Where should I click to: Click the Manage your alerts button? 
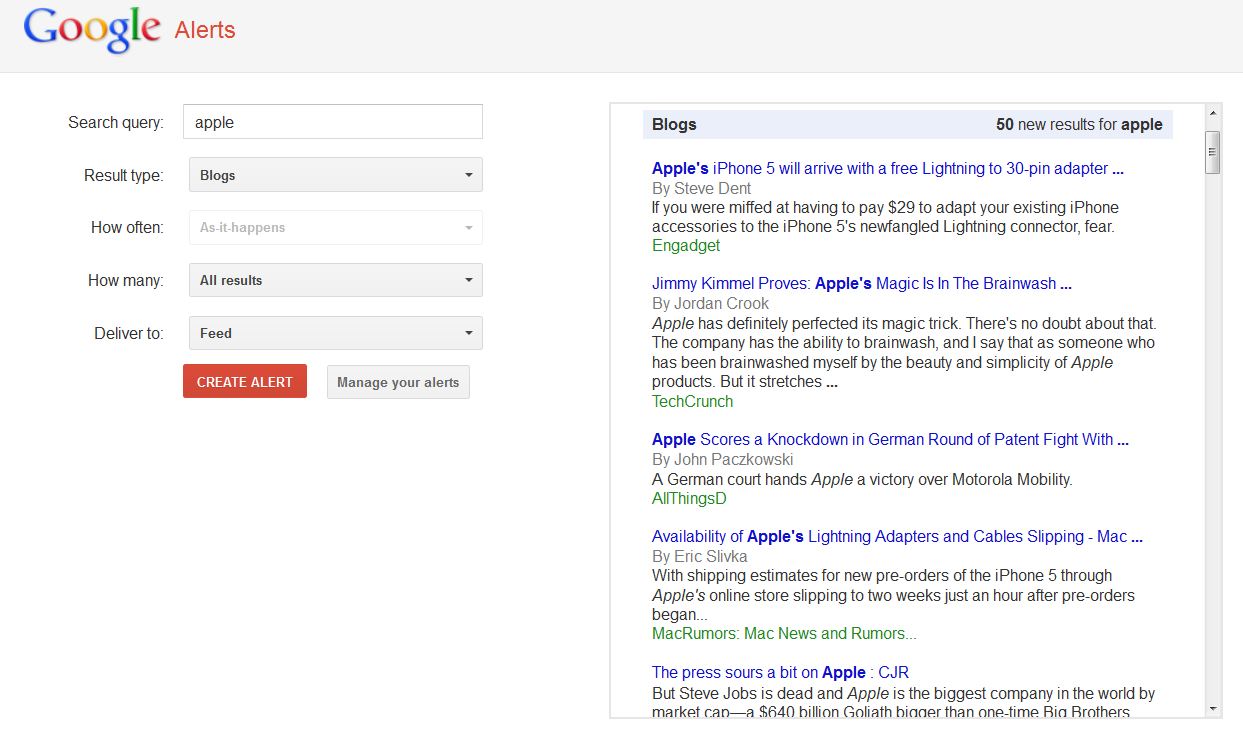(x=398, y=382)
